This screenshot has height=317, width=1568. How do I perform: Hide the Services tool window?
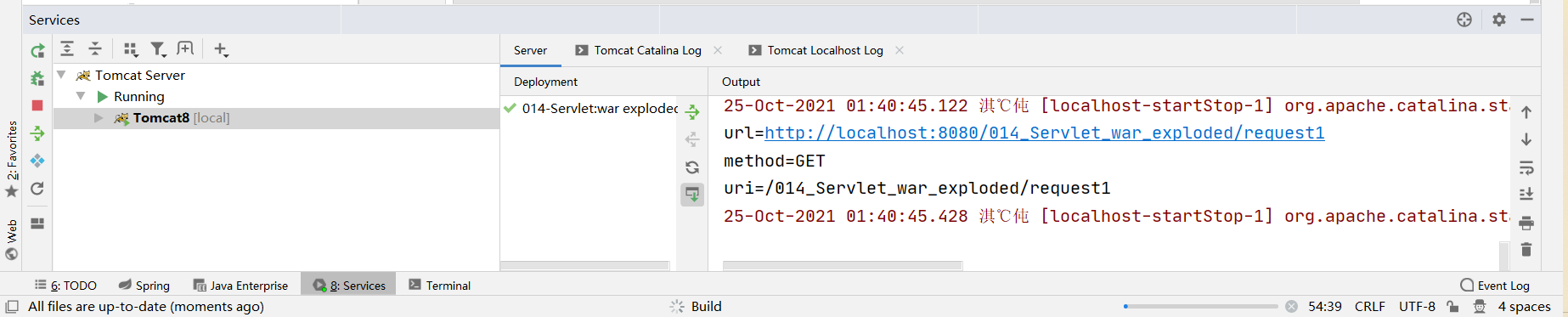[x=1527, y=20]
